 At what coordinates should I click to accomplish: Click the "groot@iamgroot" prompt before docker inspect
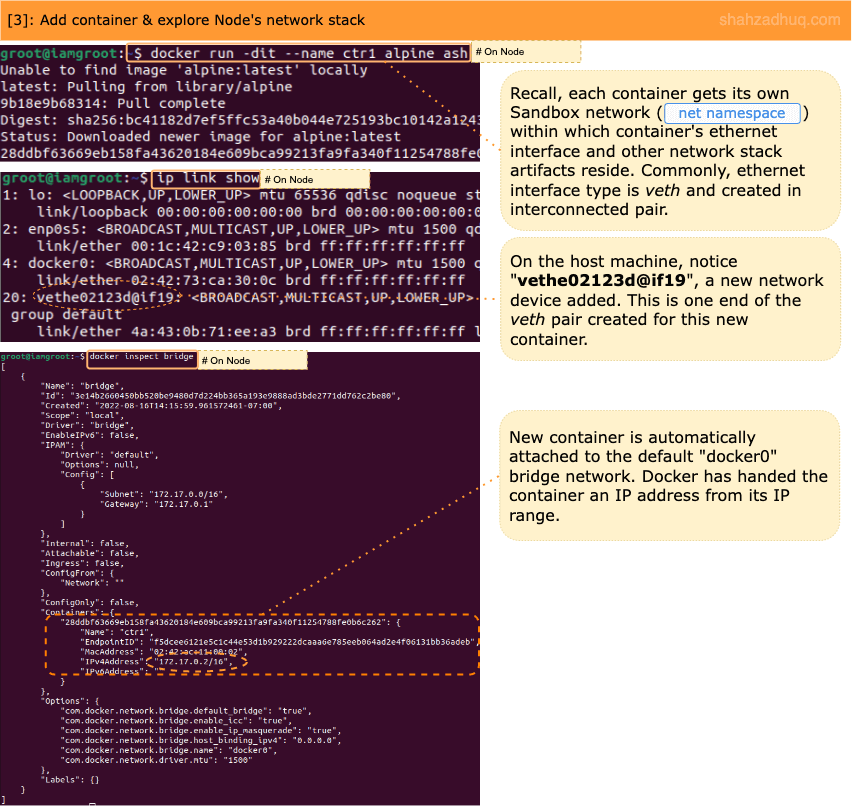point(36,356)
